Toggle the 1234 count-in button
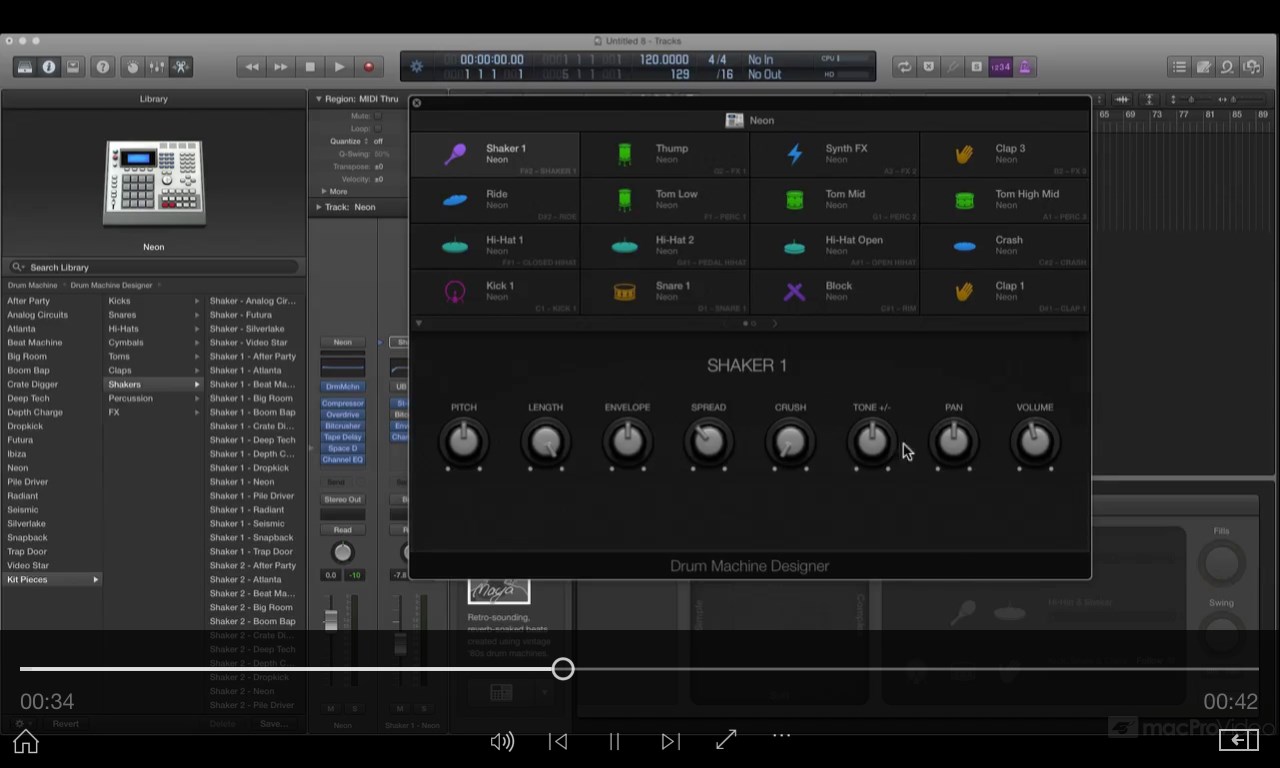The image size is (1280, 768). pyautogui.click(x=1000, y=67)
